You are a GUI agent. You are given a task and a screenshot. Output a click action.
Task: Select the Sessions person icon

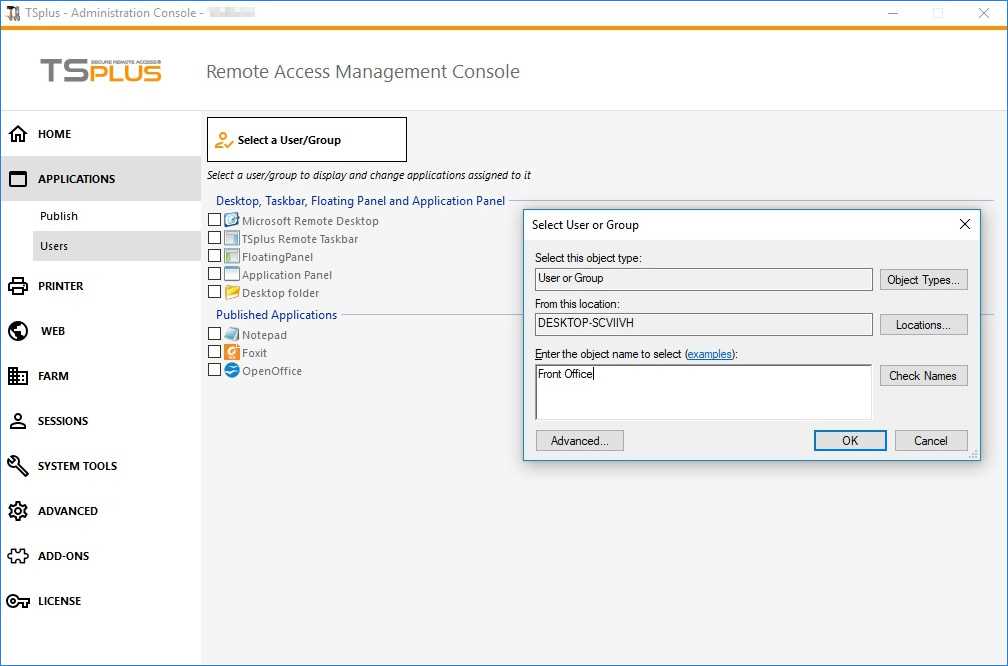point(18,421)
